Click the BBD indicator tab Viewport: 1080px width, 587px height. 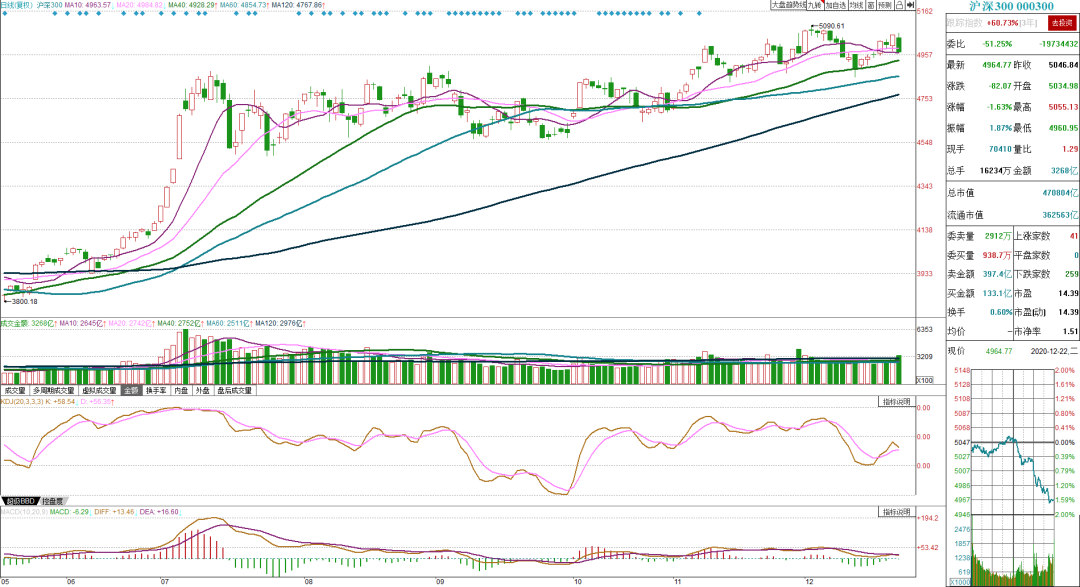tap(21, 501)
